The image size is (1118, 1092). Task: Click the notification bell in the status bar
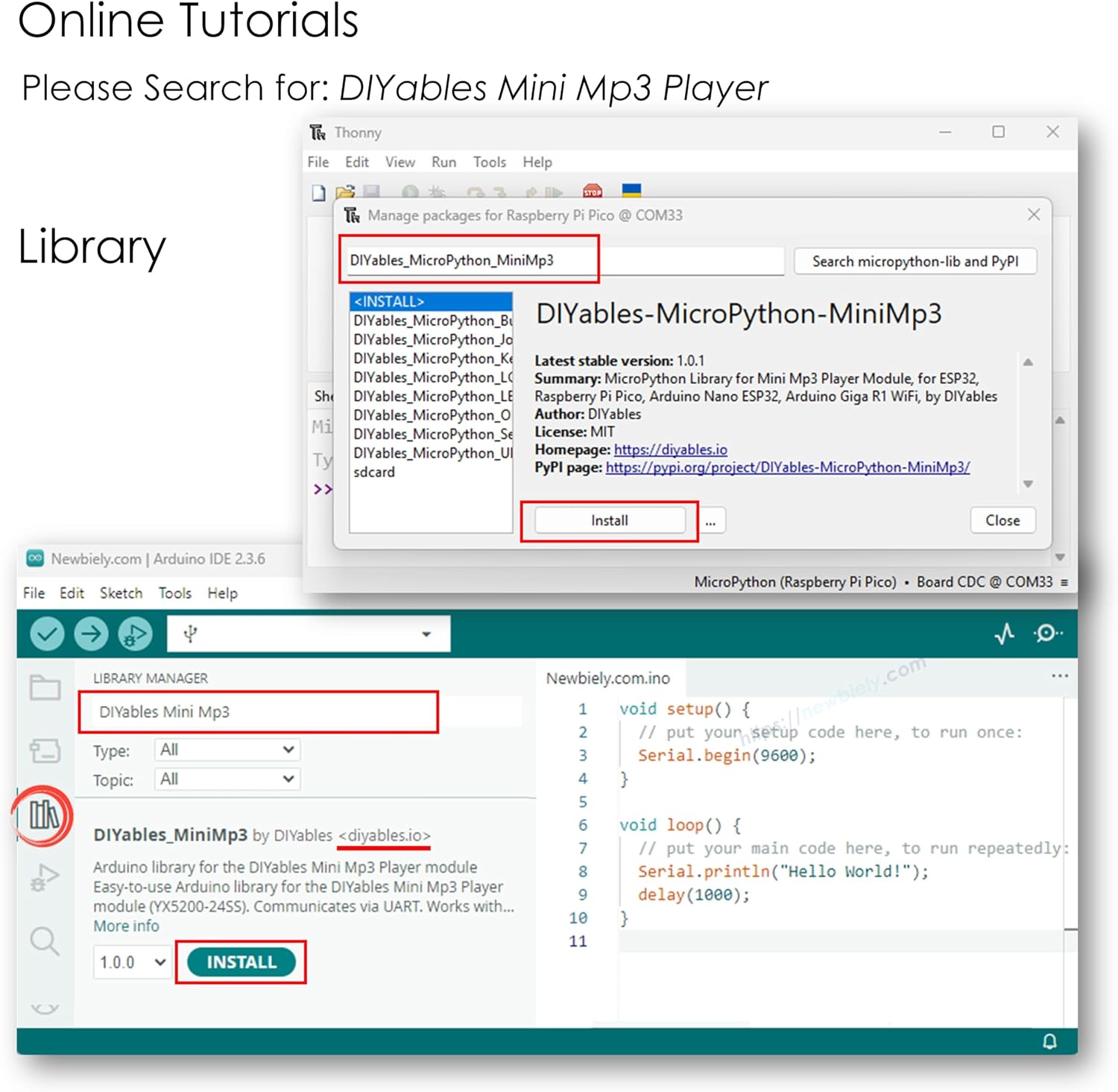1049,1041
